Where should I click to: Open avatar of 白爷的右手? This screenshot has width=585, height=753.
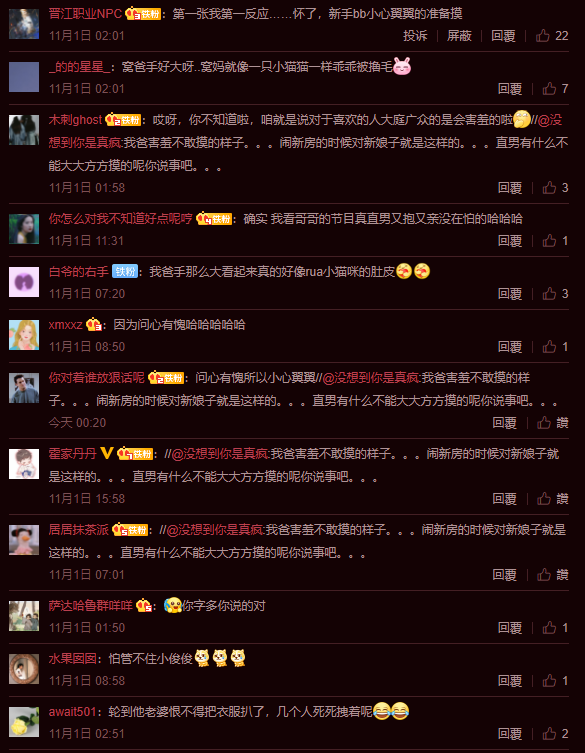tap(24, 282)
